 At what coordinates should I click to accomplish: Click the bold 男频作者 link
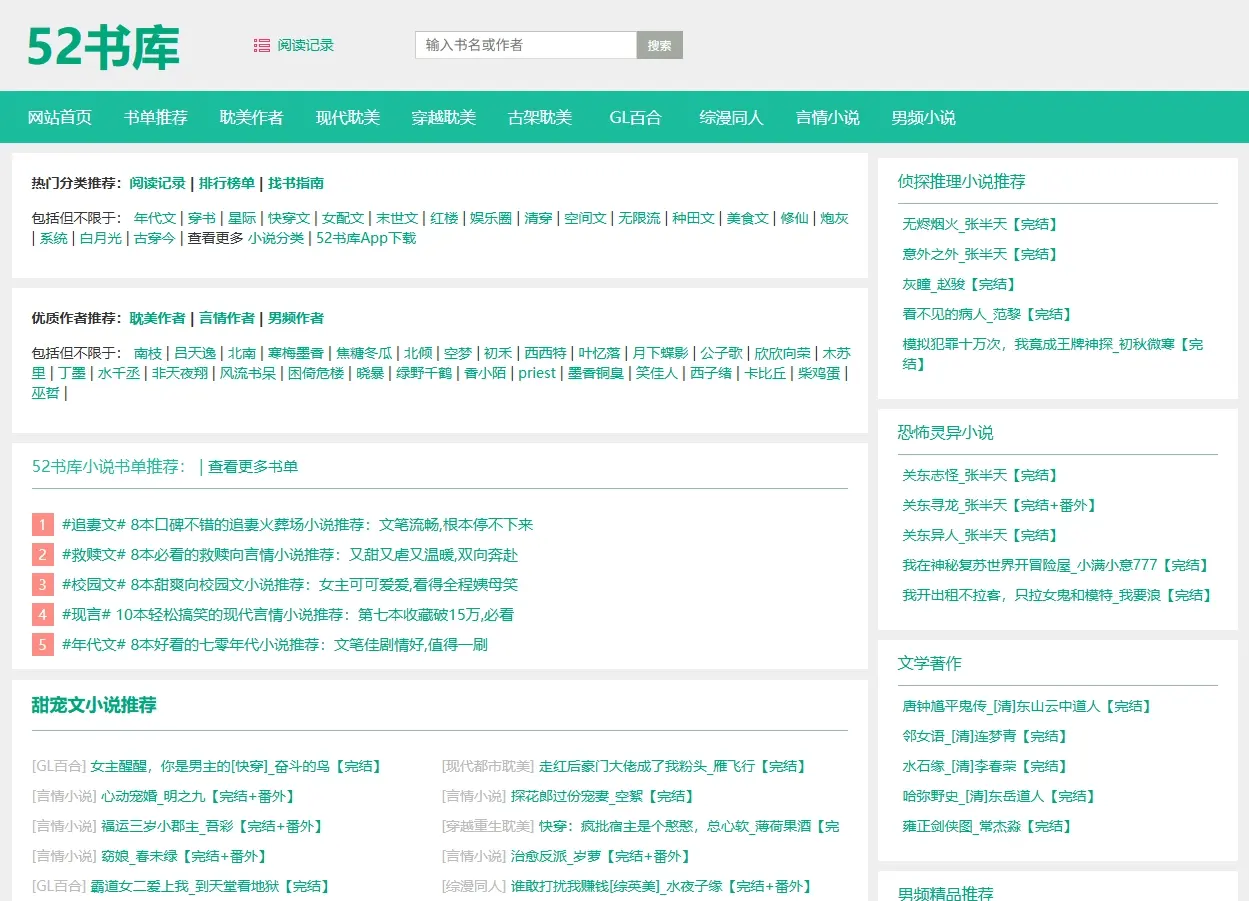(x=296, y=318)
